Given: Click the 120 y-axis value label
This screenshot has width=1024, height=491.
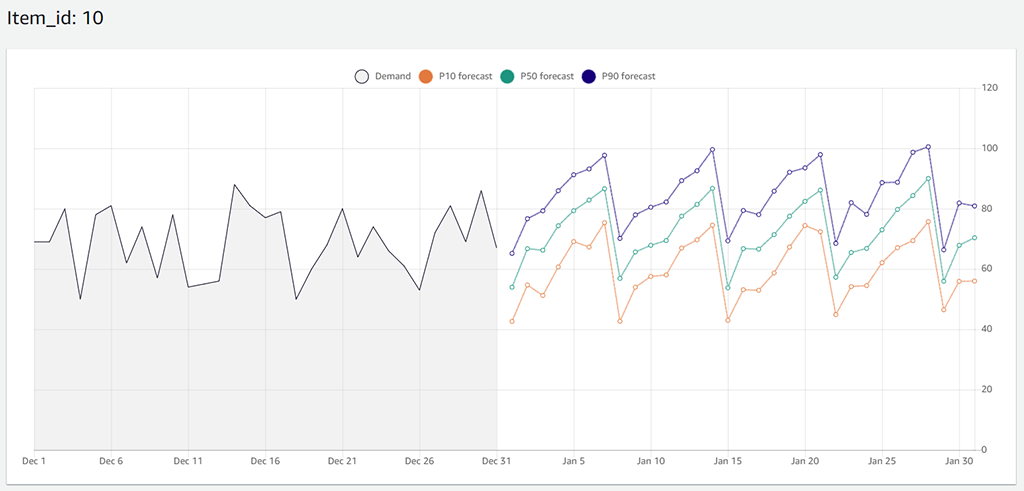Looking at the screenshot, I should [x=991, y=88].
